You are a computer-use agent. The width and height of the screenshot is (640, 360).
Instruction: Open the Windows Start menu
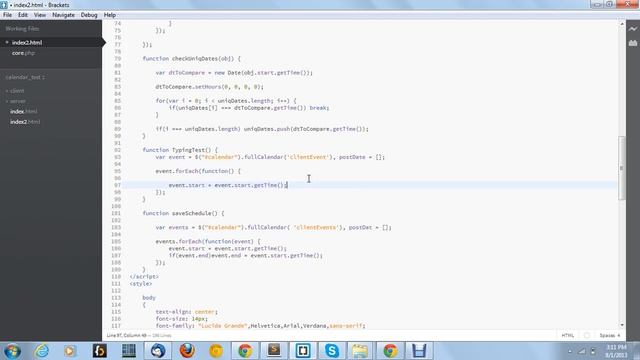coord(12,351)
